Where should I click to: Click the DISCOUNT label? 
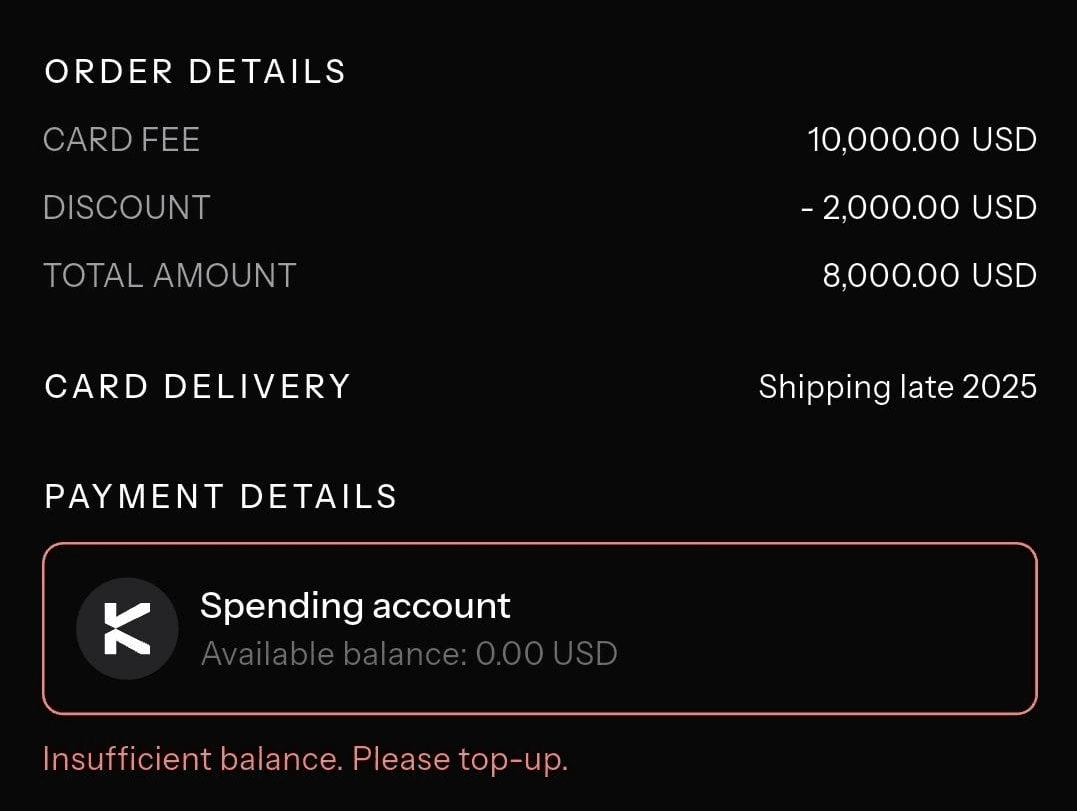click(126, 208)
